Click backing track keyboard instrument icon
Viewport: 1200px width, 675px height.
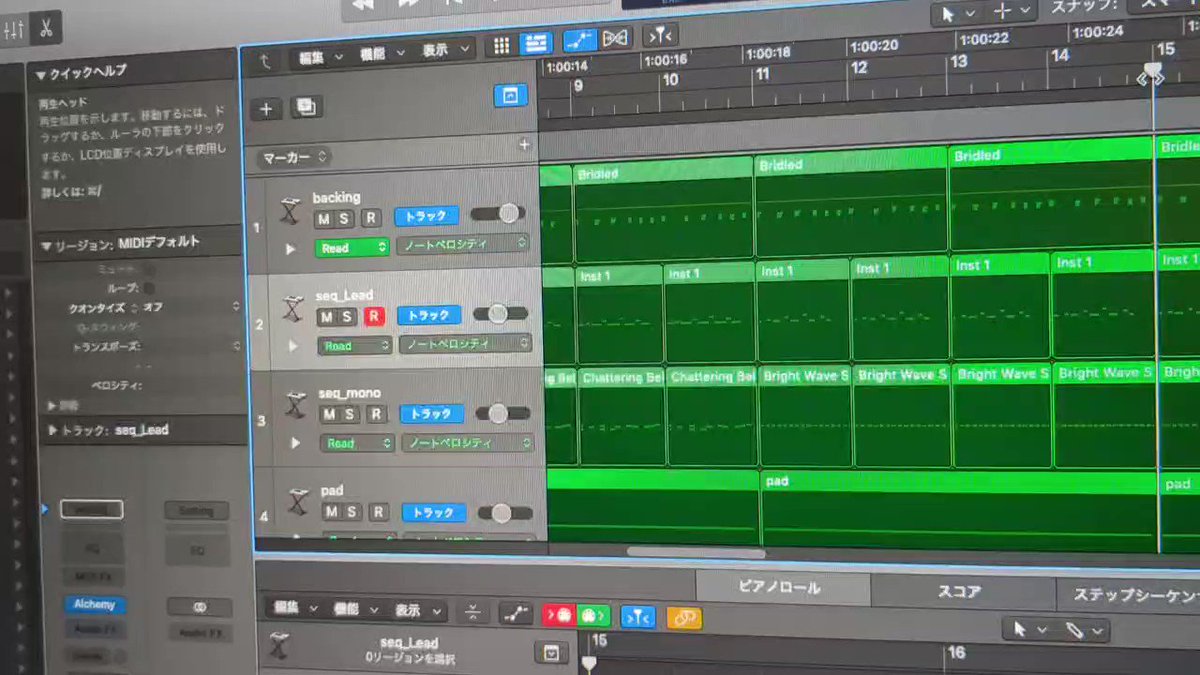(292, 213)
